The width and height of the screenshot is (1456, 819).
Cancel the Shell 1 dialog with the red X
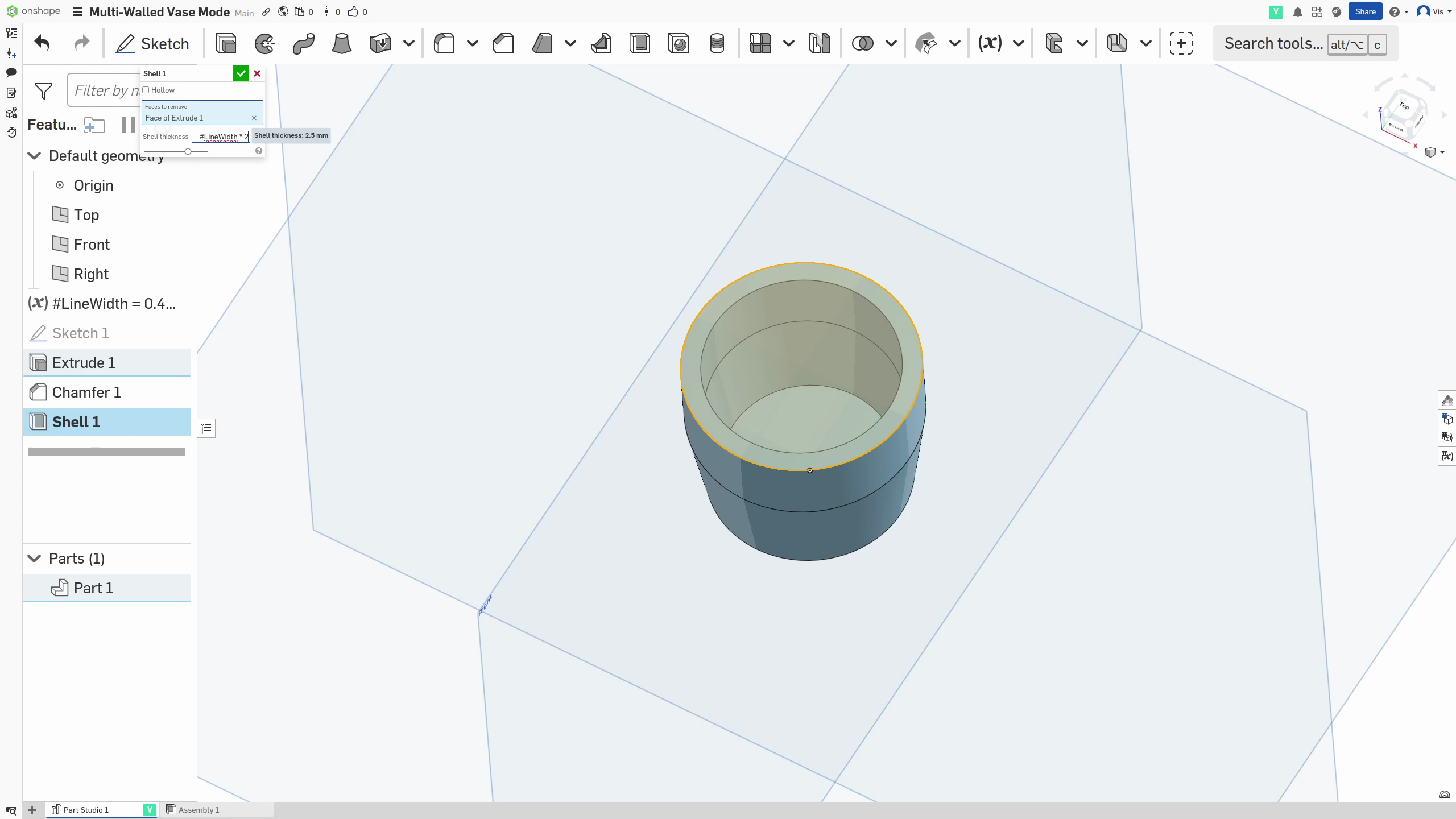tap(257, 73)
